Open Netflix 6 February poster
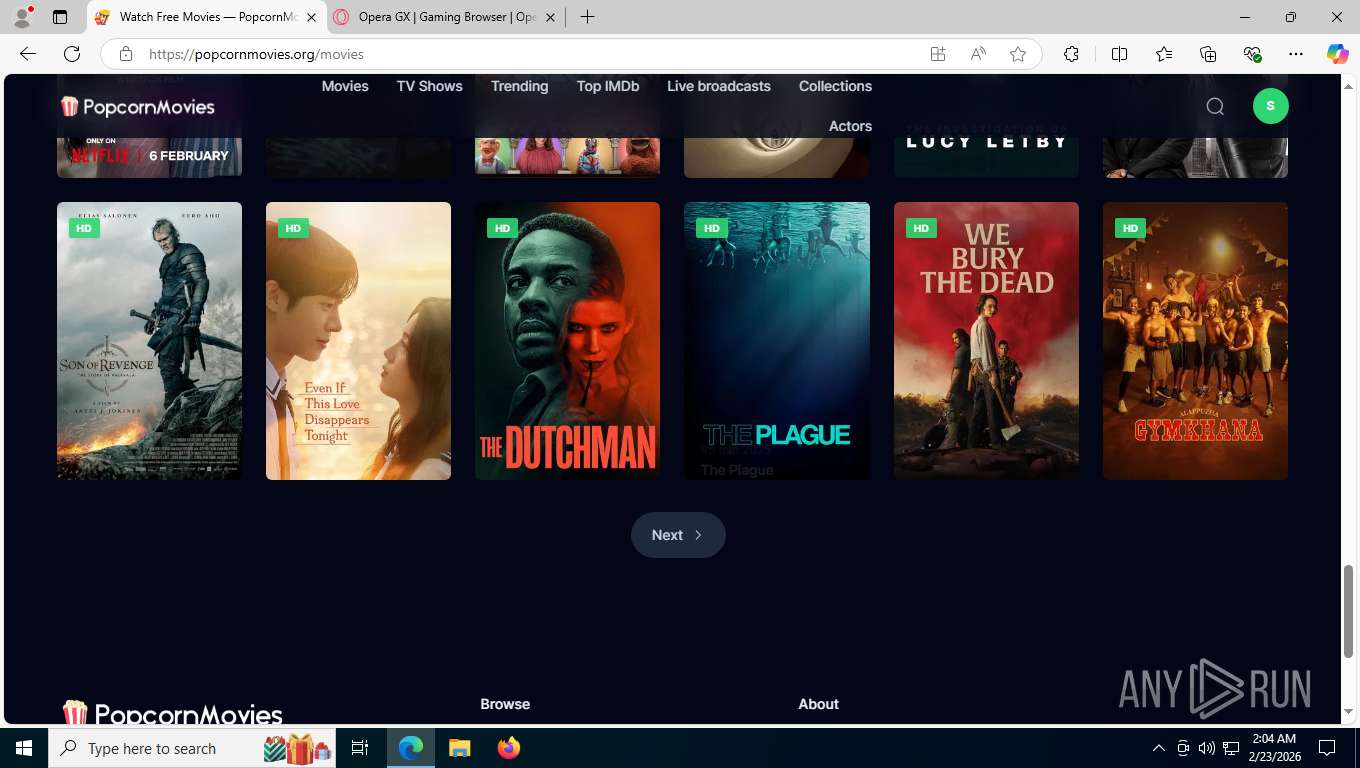This screenshot has height=768, width=1360. [149, 156]
